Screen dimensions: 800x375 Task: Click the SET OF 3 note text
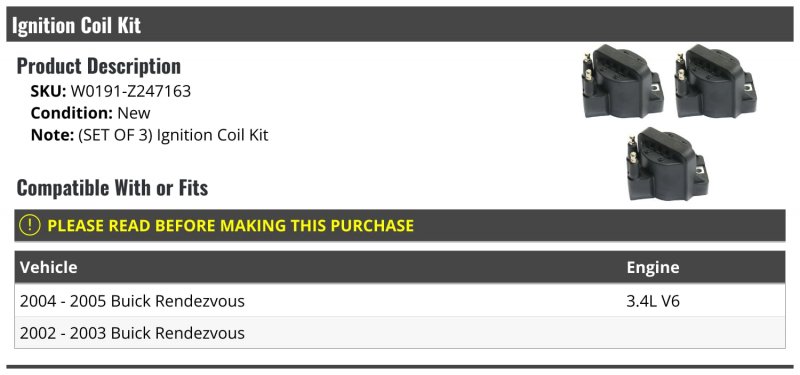(173, 135)
